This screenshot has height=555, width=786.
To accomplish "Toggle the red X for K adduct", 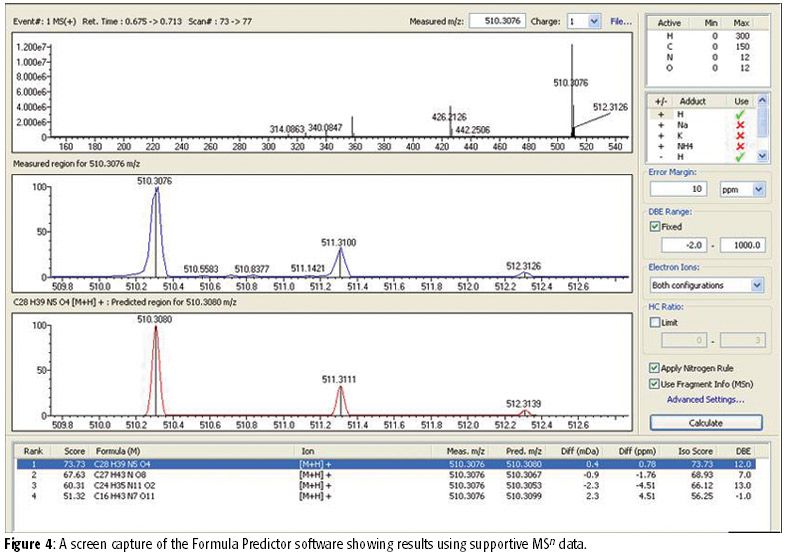I will coord(740,135).
